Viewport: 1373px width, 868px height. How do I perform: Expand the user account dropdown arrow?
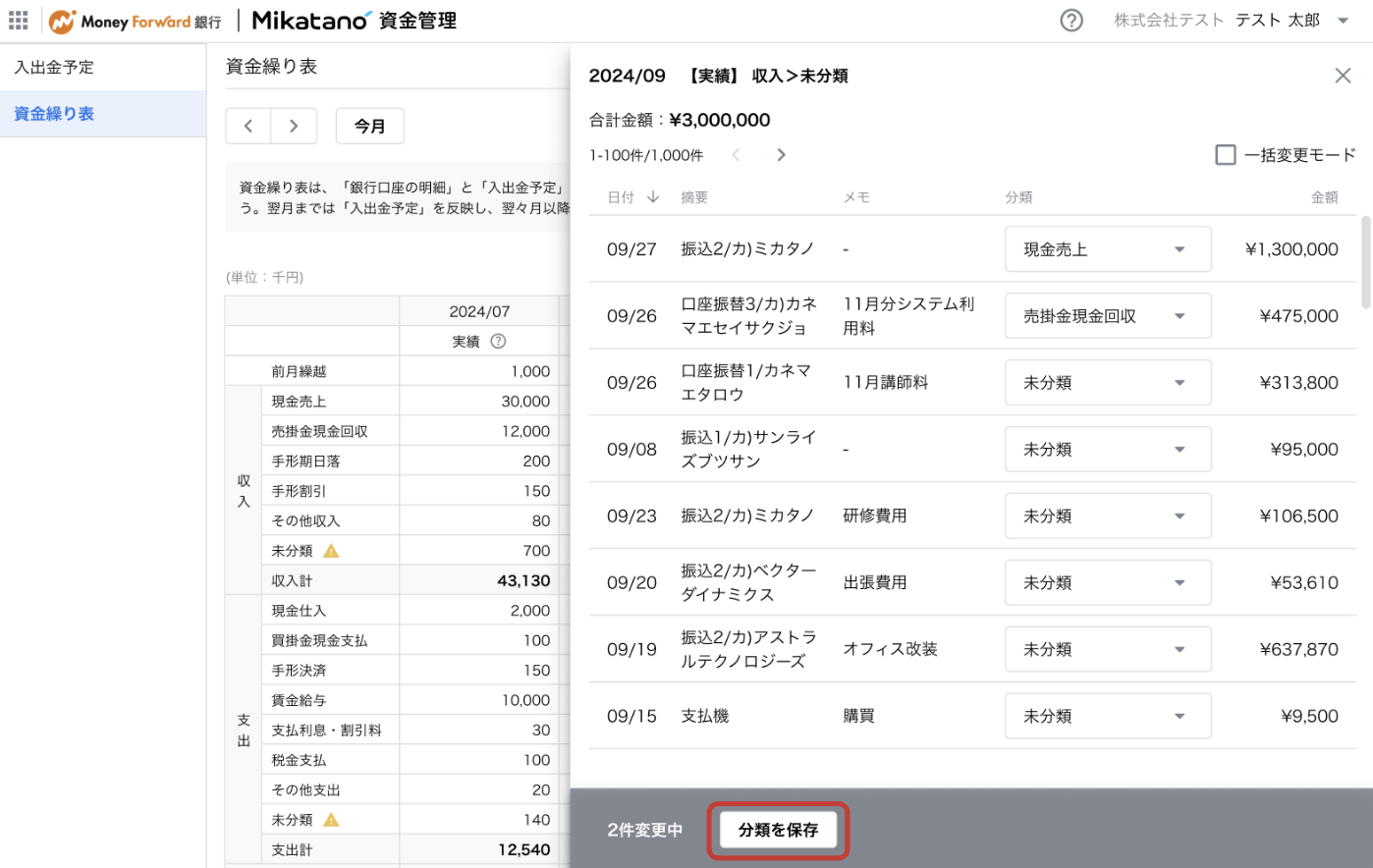click(x=1343, y=21)
